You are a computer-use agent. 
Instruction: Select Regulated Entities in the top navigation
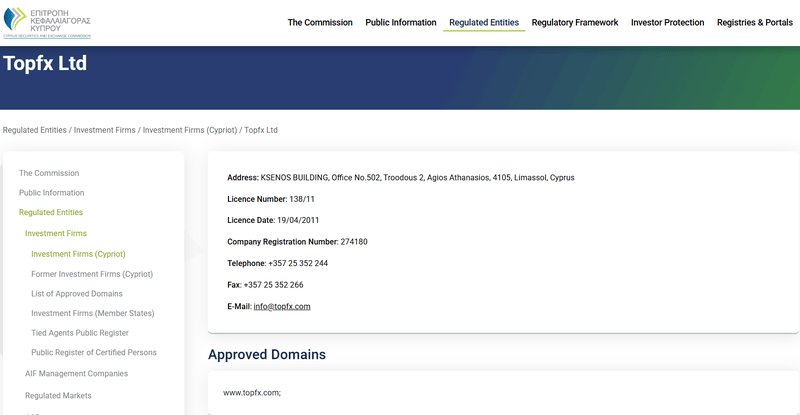coord(484,22)
